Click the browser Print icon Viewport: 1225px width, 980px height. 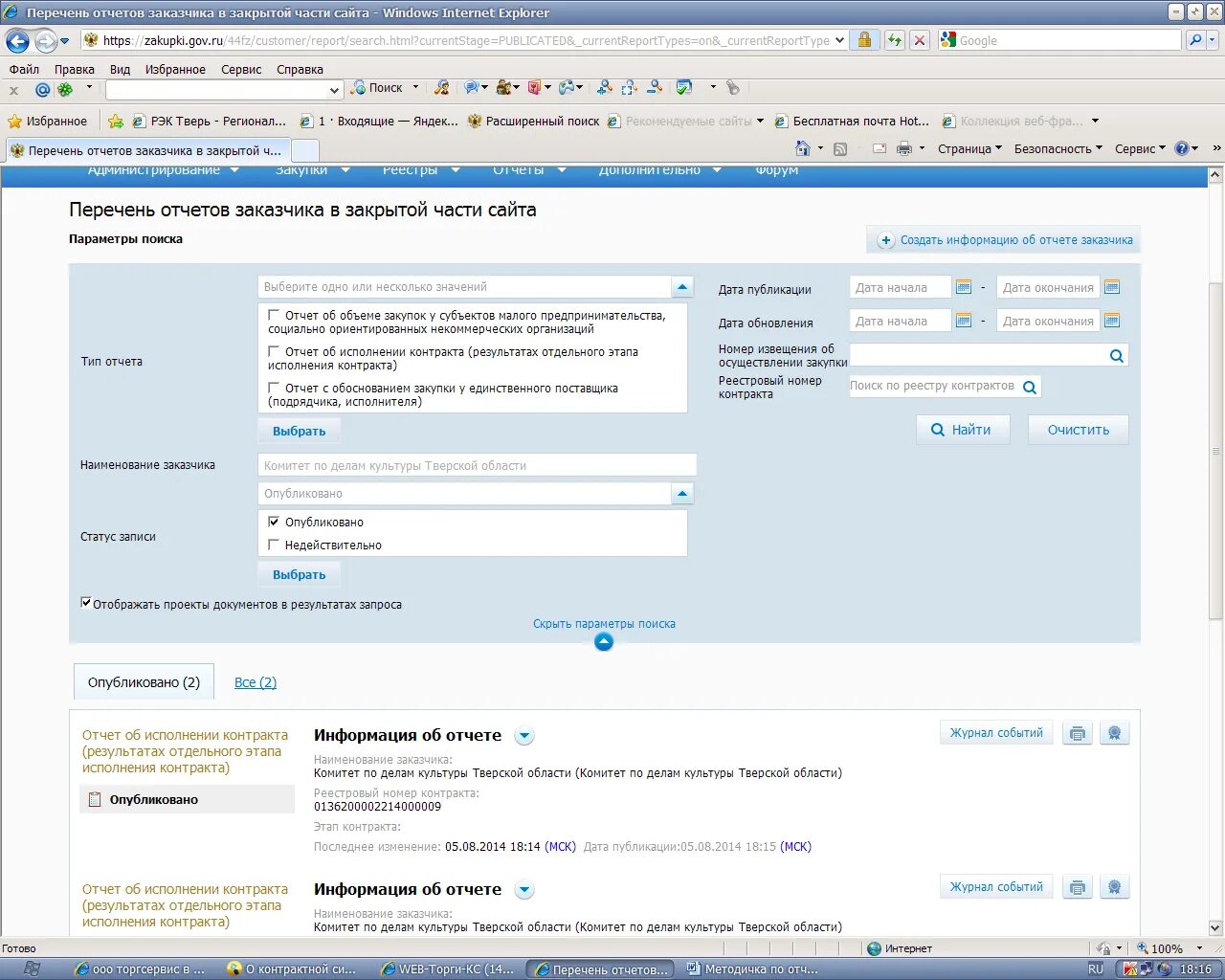coord(904,148)
